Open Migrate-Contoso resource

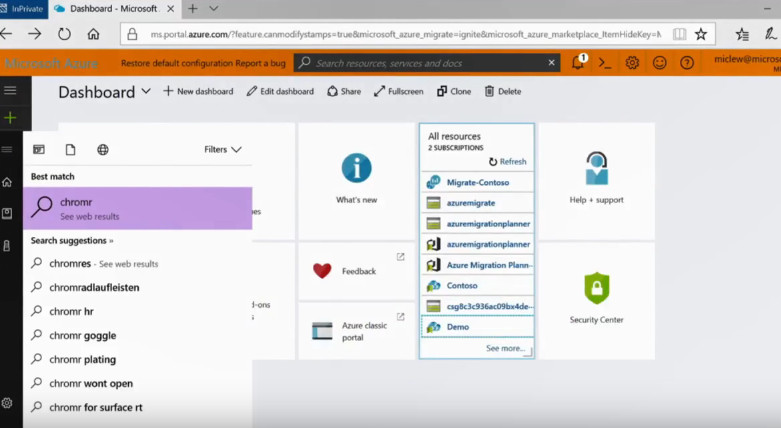[x=477, y=182]
